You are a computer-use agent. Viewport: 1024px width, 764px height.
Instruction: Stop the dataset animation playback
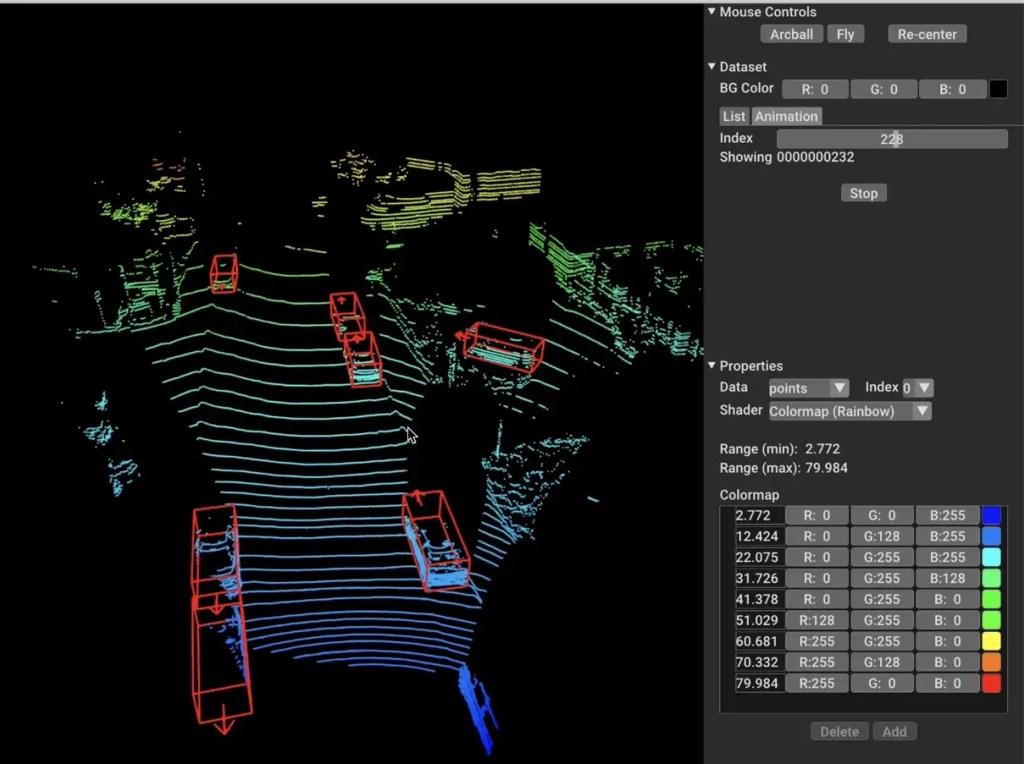coord(862,192)
